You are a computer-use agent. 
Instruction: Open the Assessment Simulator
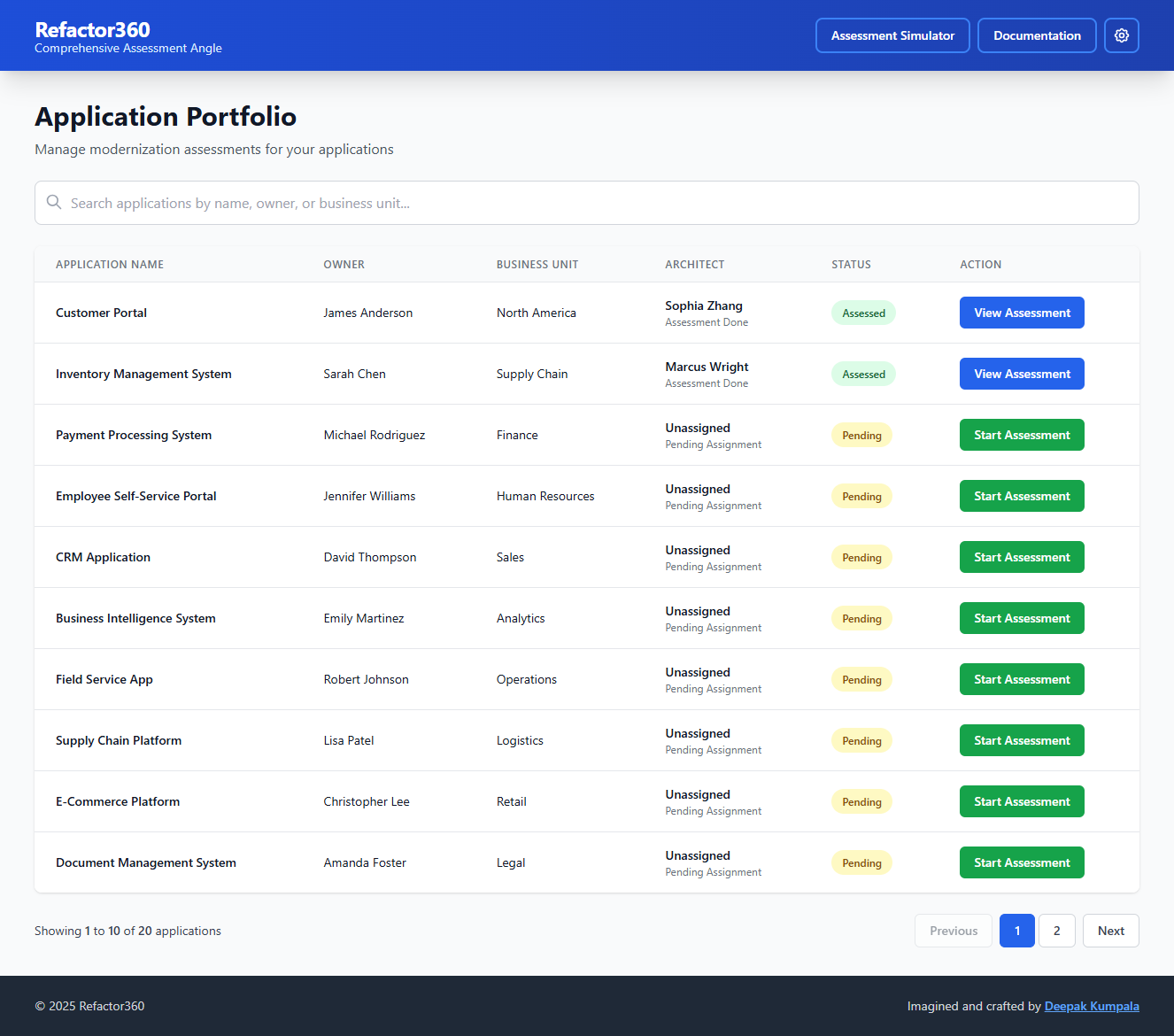coord(892,35)
